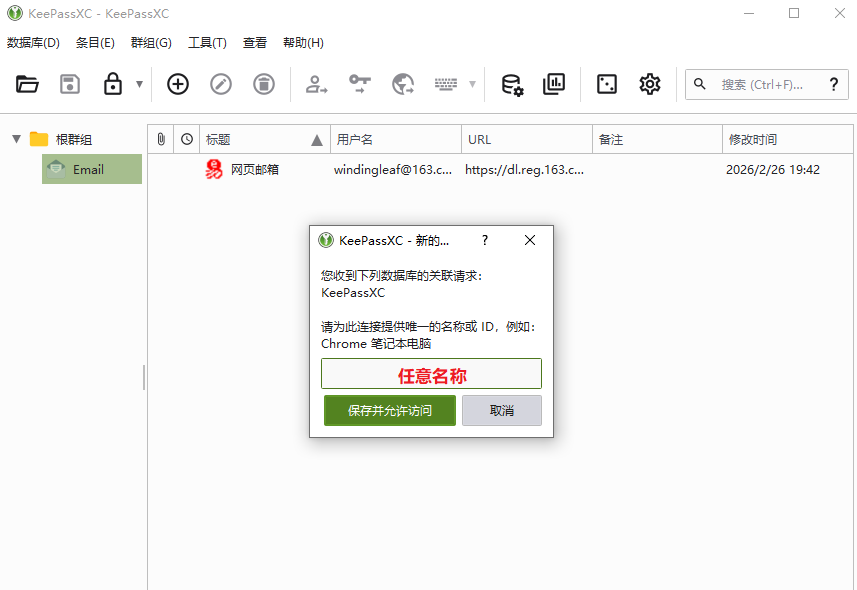The width and height of the screenshot is (857, 590).
Task: Open the 群组(G) menu
Action: click(x=151, y=43)
